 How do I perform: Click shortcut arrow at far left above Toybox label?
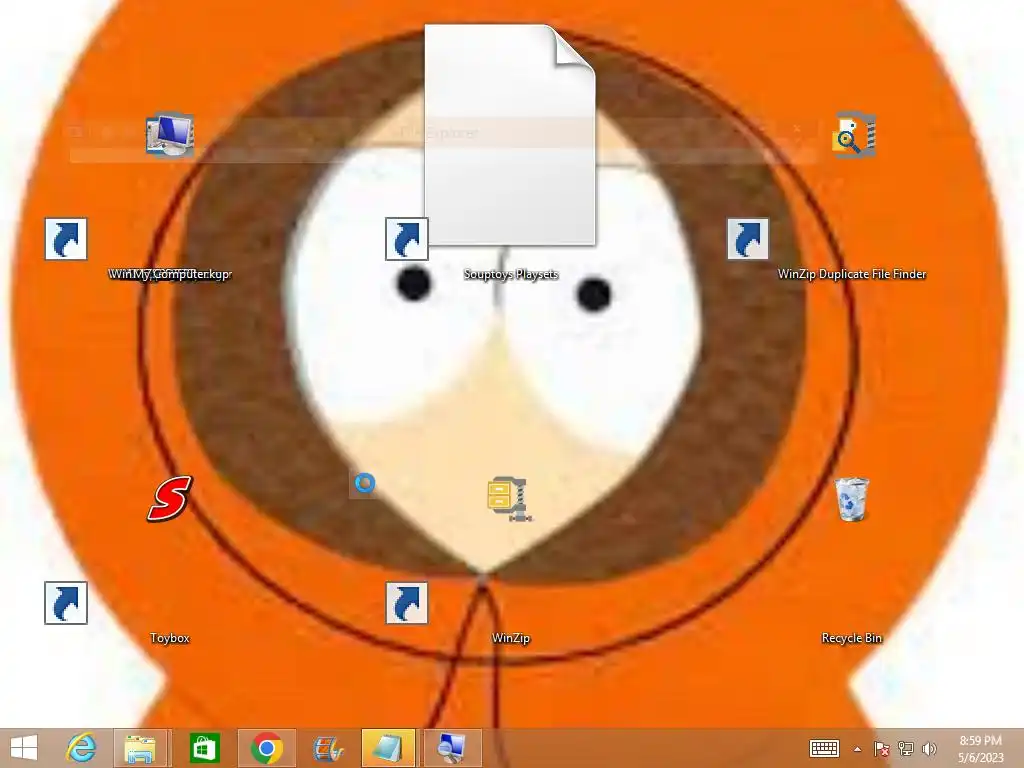click(x=66, y=603)
